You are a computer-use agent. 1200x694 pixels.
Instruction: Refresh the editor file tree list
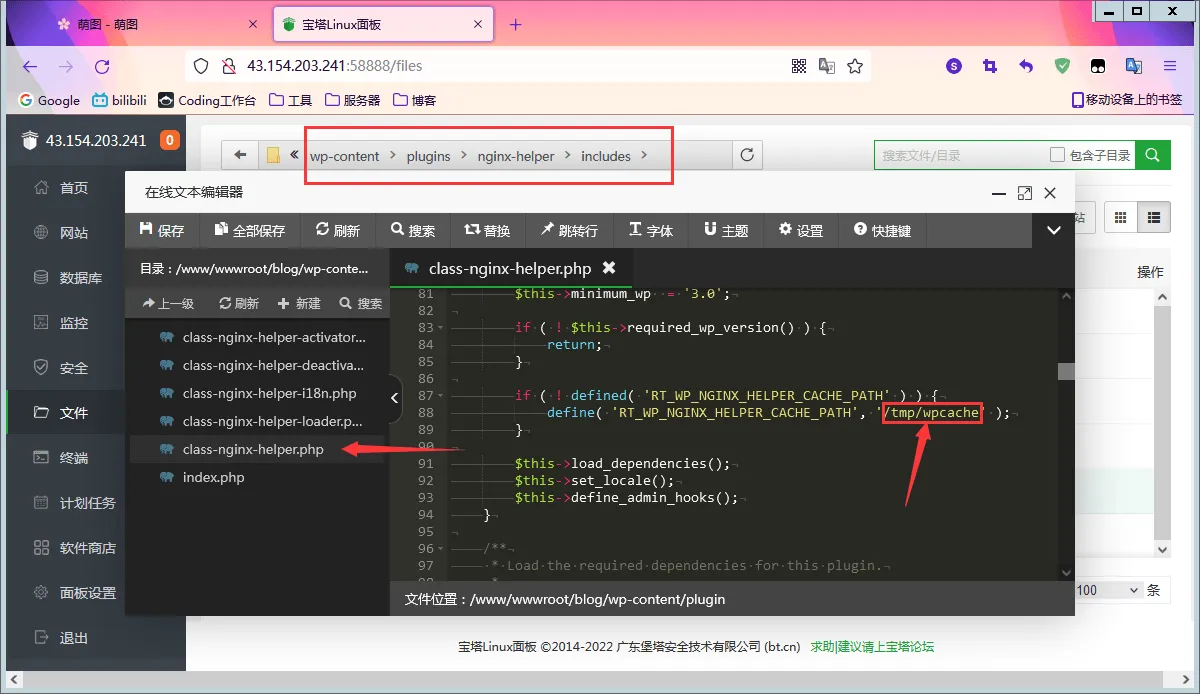click(x=240, y=303)
